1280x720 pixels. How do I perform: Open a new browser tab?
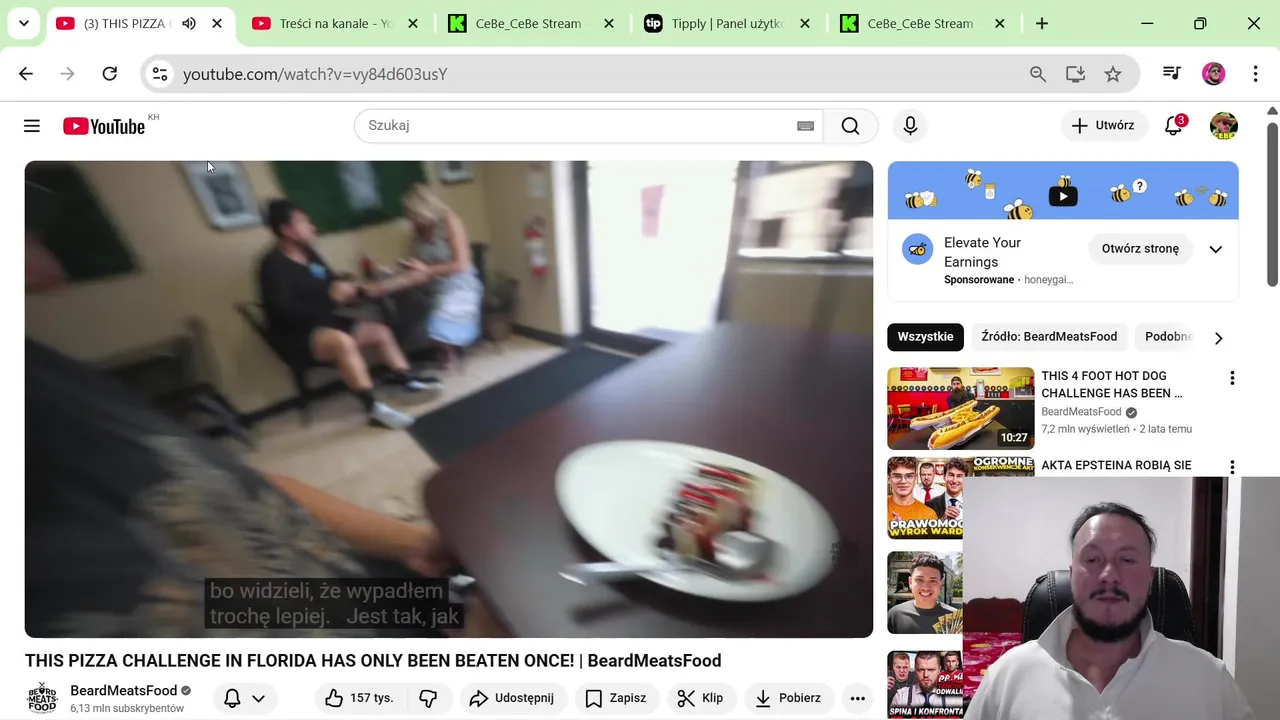[x=1042, y=23]
